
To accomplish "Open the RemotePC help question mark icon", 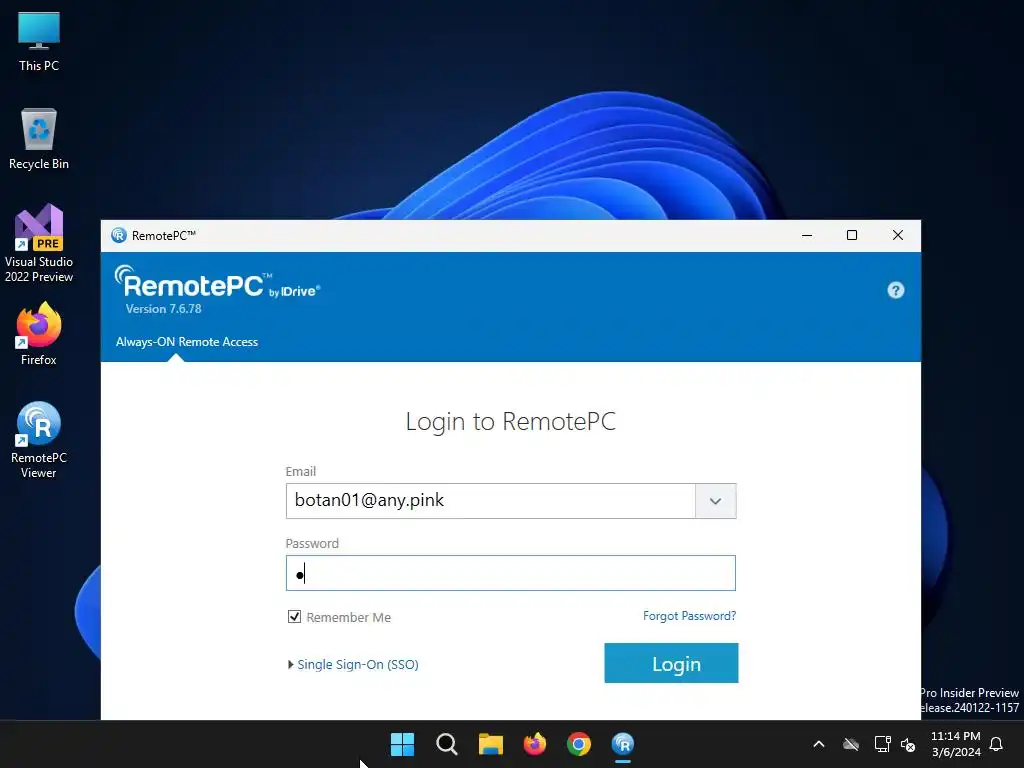I will (895, 290).
